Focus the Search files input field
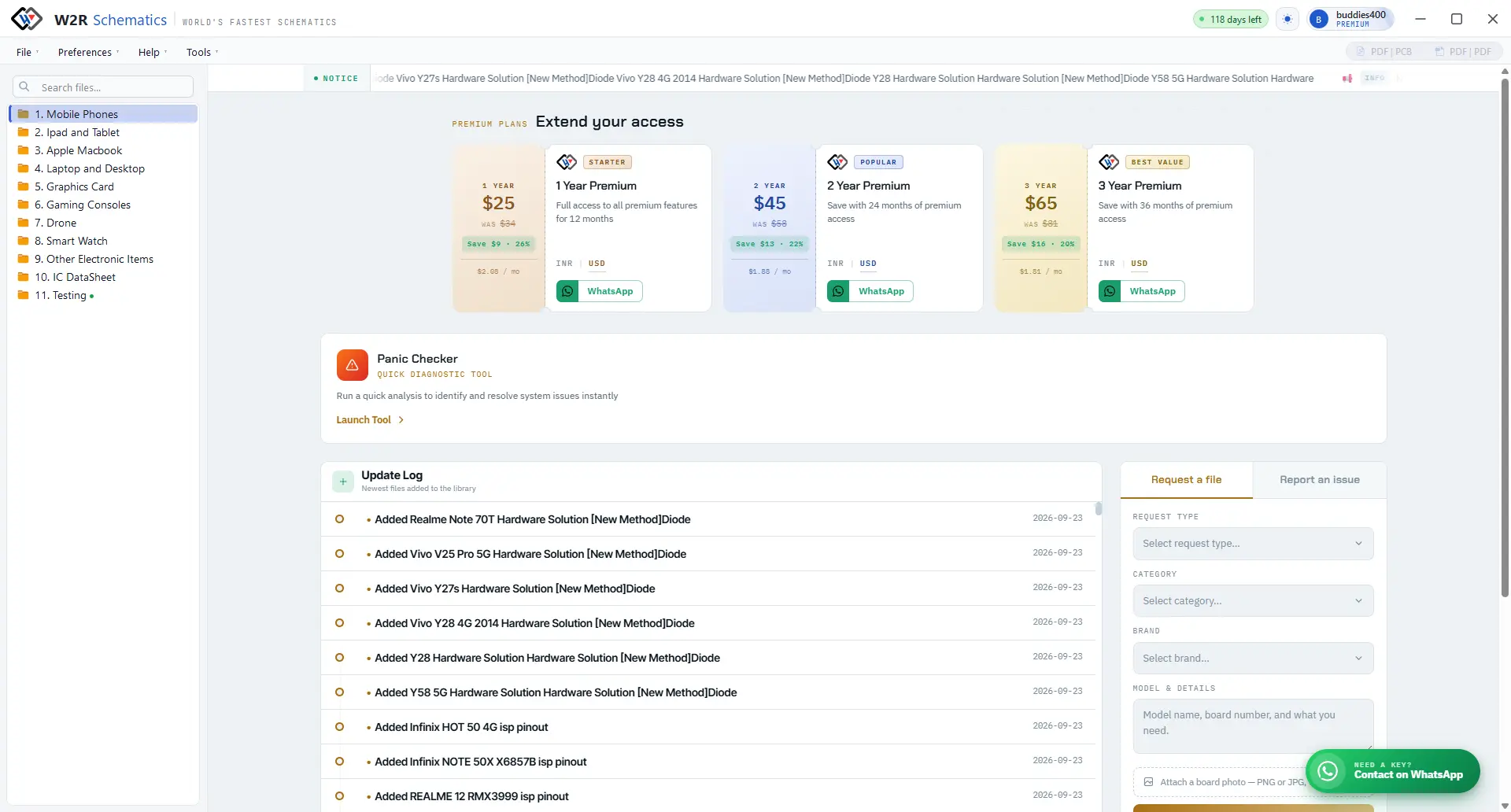The image size is (1511, 812). pyautogui.click(x=103, y=87)
